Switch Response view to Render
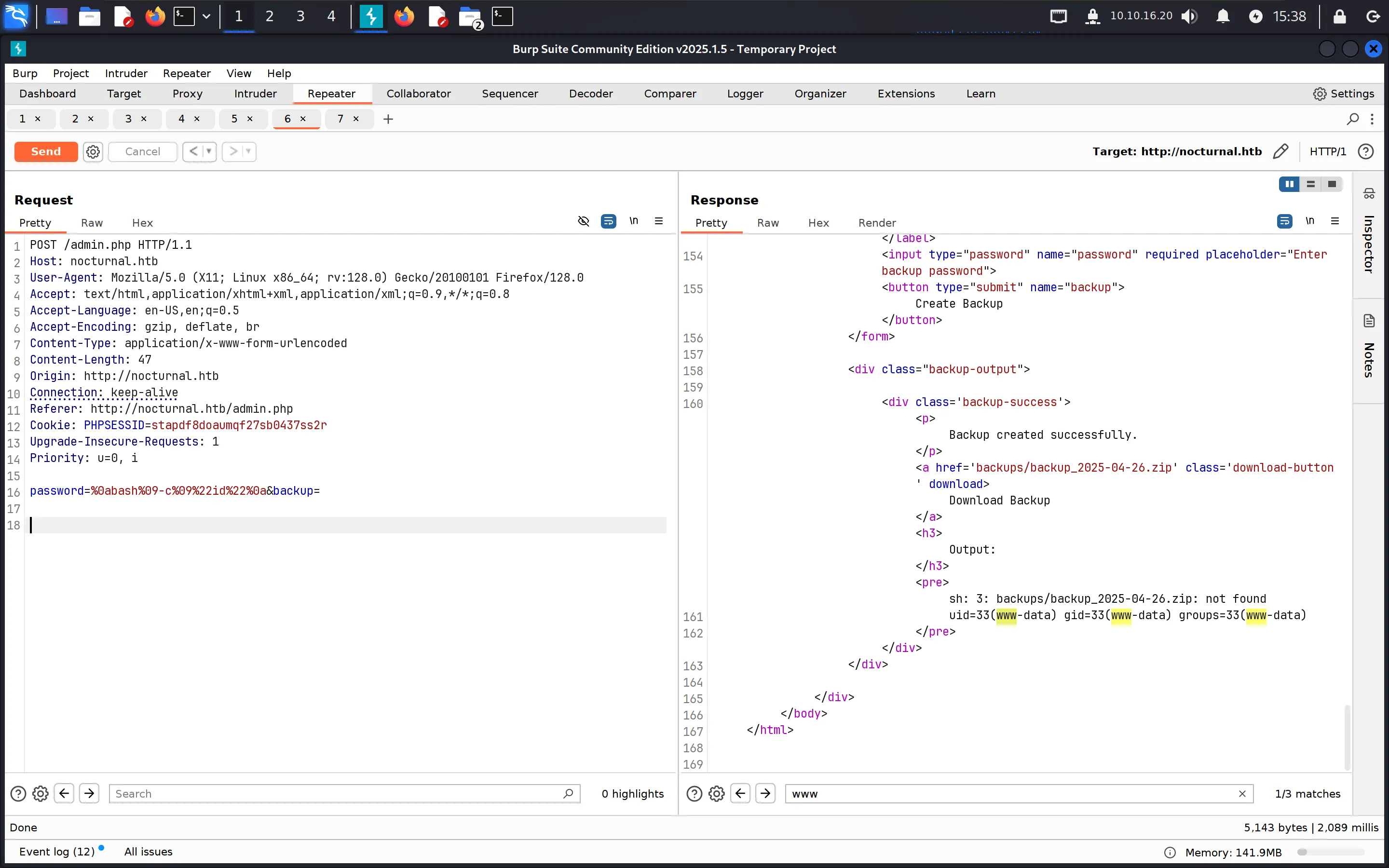 coord(877,223)
